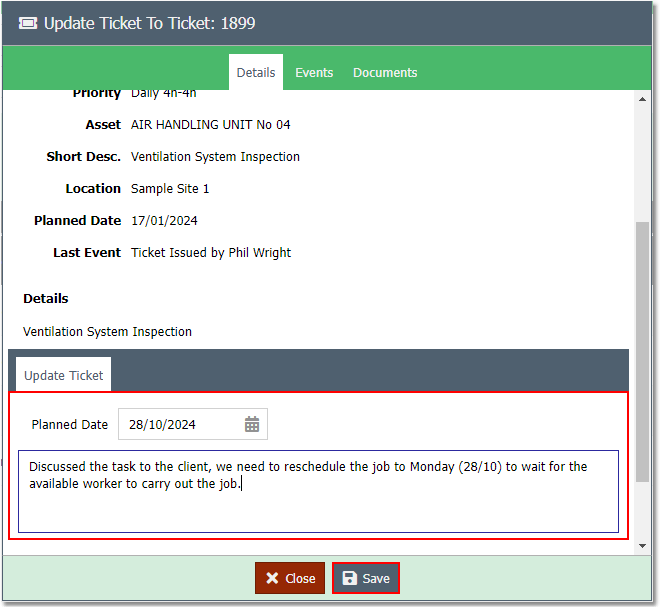Click the Short Desc. label
Image resolution: width=660 pixels, height=609 pixels.
[x=83, y=157]
